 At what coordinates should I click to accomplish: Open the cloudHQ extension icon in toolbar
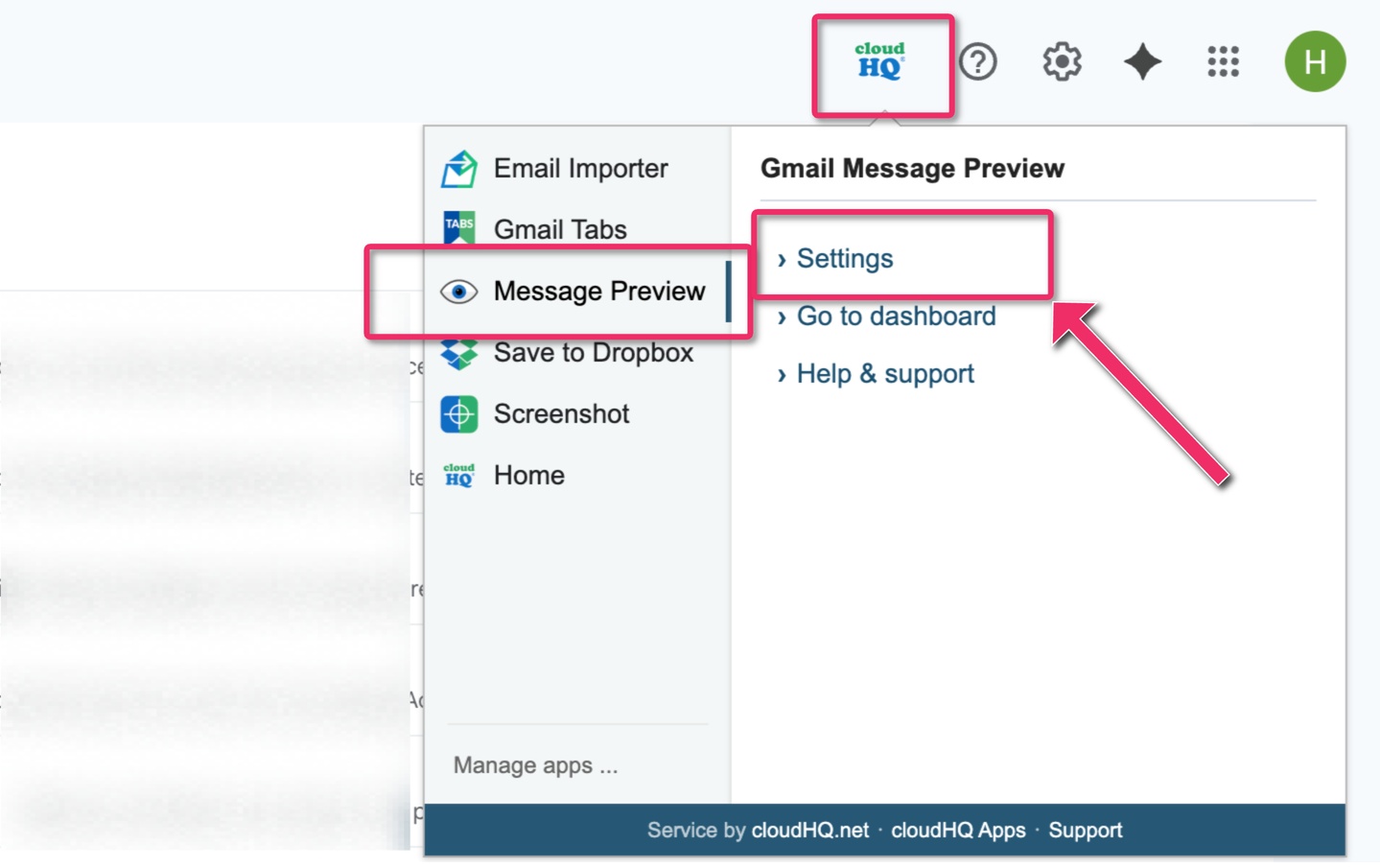[x=880, y=61]
